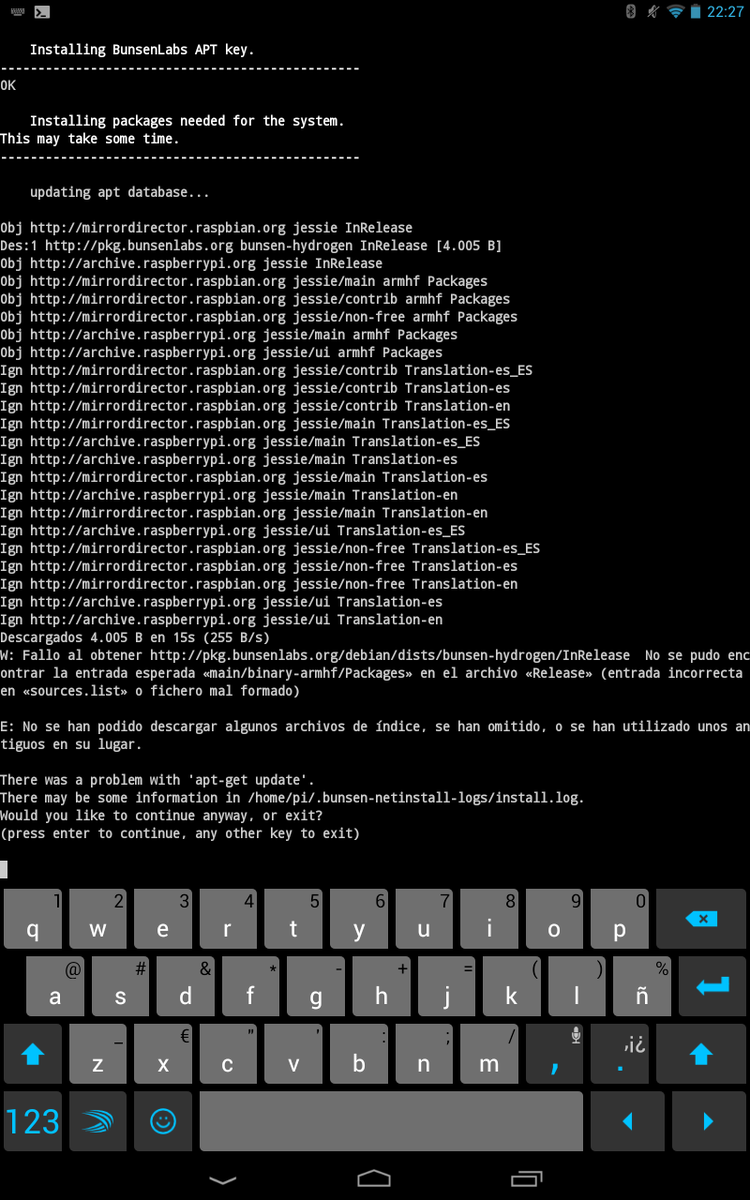
Task: Tap the 'Descargados 4.005 B en 15s' line
Action: pos(135,638)
